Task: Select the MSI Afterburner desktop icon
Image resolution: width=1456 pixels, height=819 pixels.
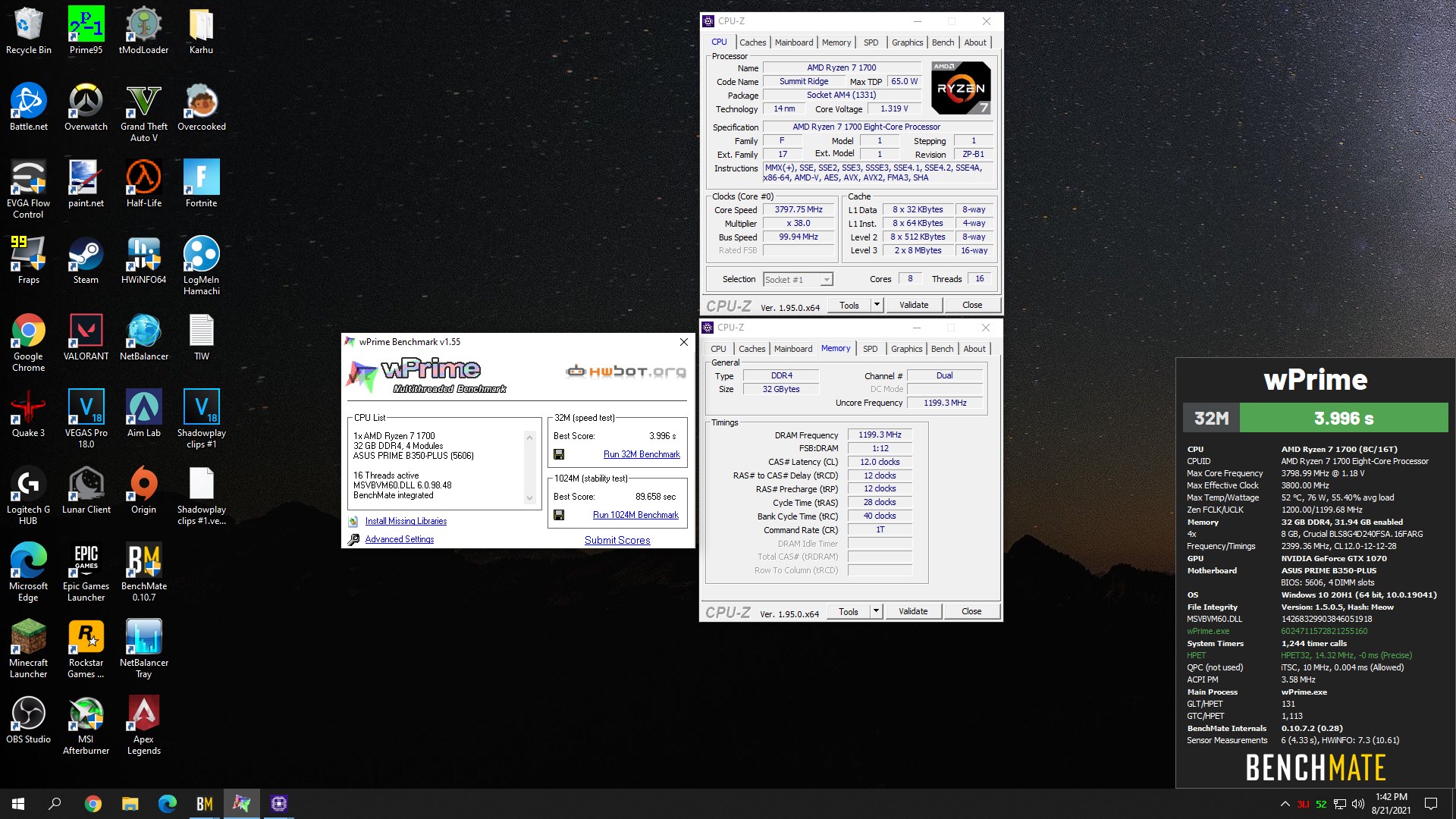Action: pos(86,725)
